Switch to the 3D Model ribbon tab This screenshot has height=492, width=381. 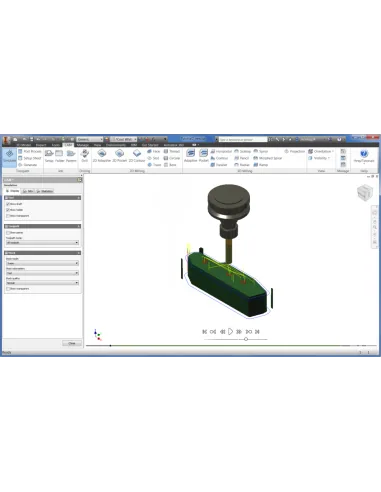pos(24,145)
